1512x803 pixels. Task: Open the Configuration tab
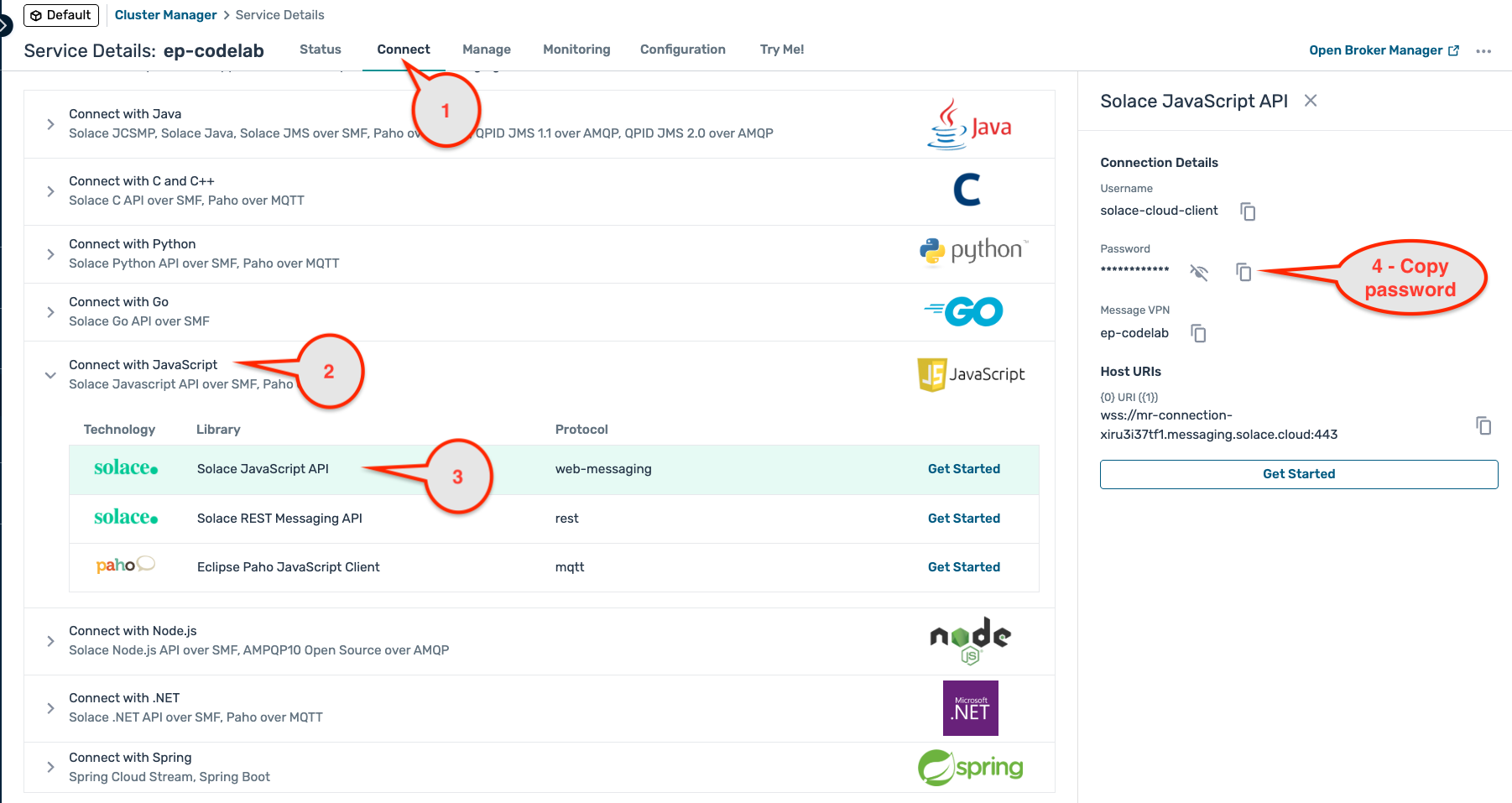pos(682,50)
